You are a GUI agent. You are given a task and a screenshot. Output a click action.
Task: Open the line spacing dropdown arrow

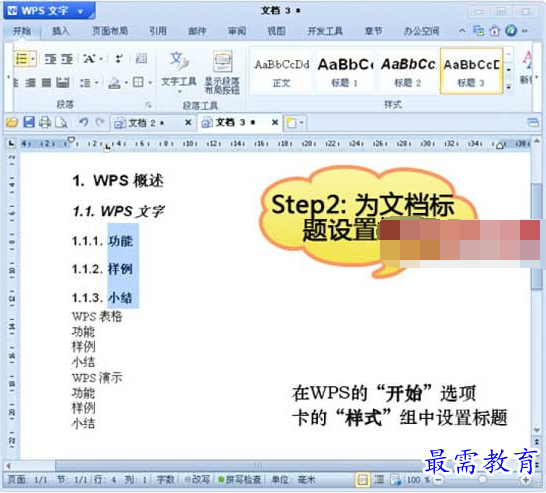pyautogui.click(x=96, y=83)
